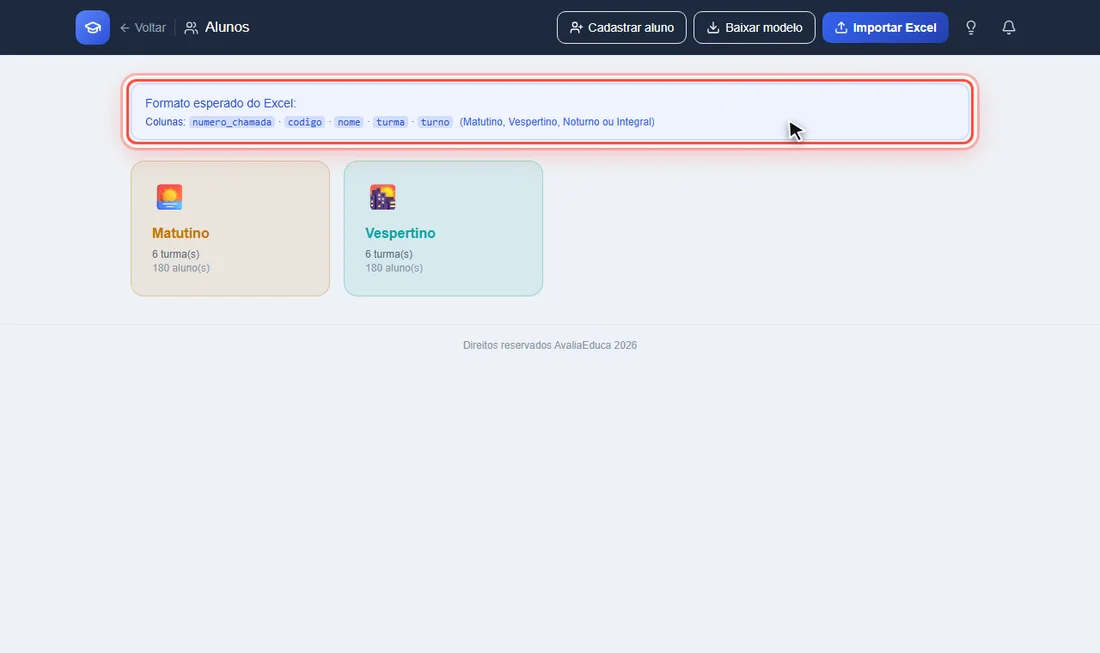Click the turno column tag
1100x653 pixels.
pyautogui.click(x=435, y=122)
